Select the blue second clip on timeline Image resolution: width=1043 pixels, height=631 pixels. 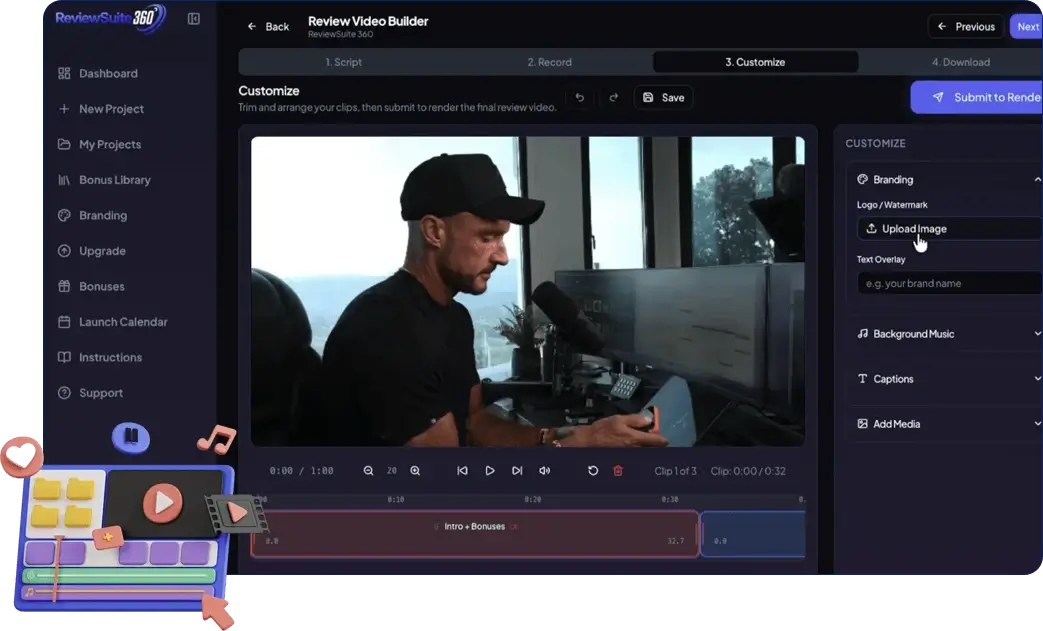(753, 534)
